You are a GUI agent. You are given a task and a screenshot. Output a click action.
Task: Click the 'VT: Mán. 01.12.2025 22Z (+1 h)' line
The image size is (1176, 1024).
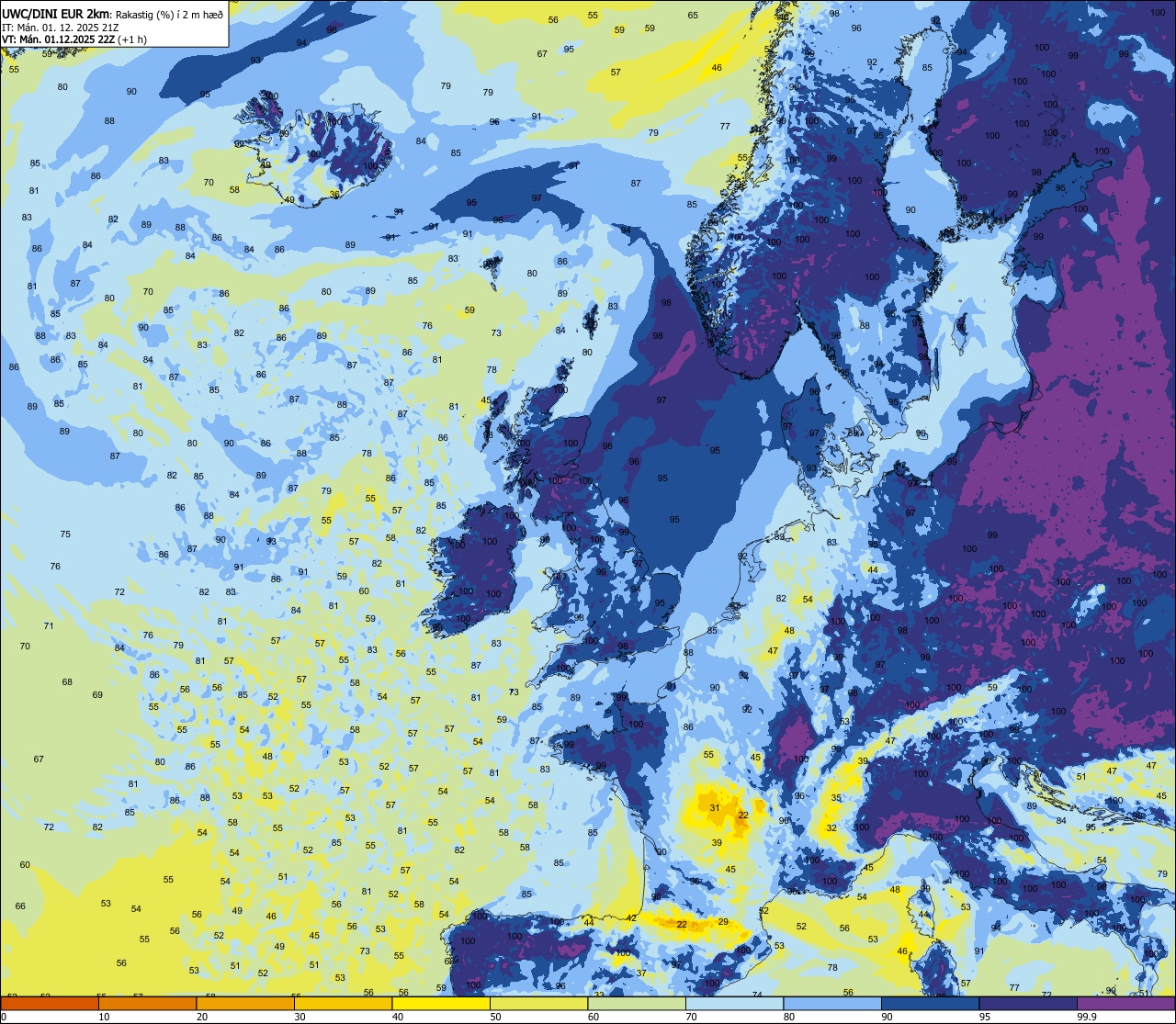[x=73, y=39]
